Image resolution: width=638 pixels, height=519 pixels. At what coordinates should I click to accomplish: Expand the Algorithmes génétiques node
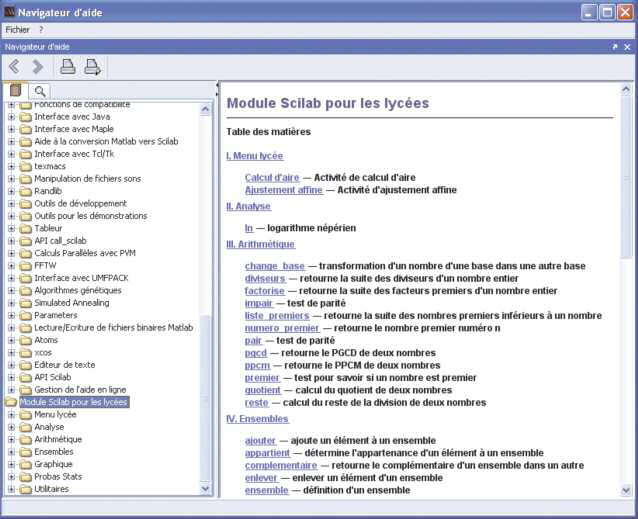pyautogui.click(x=12, y=290)
